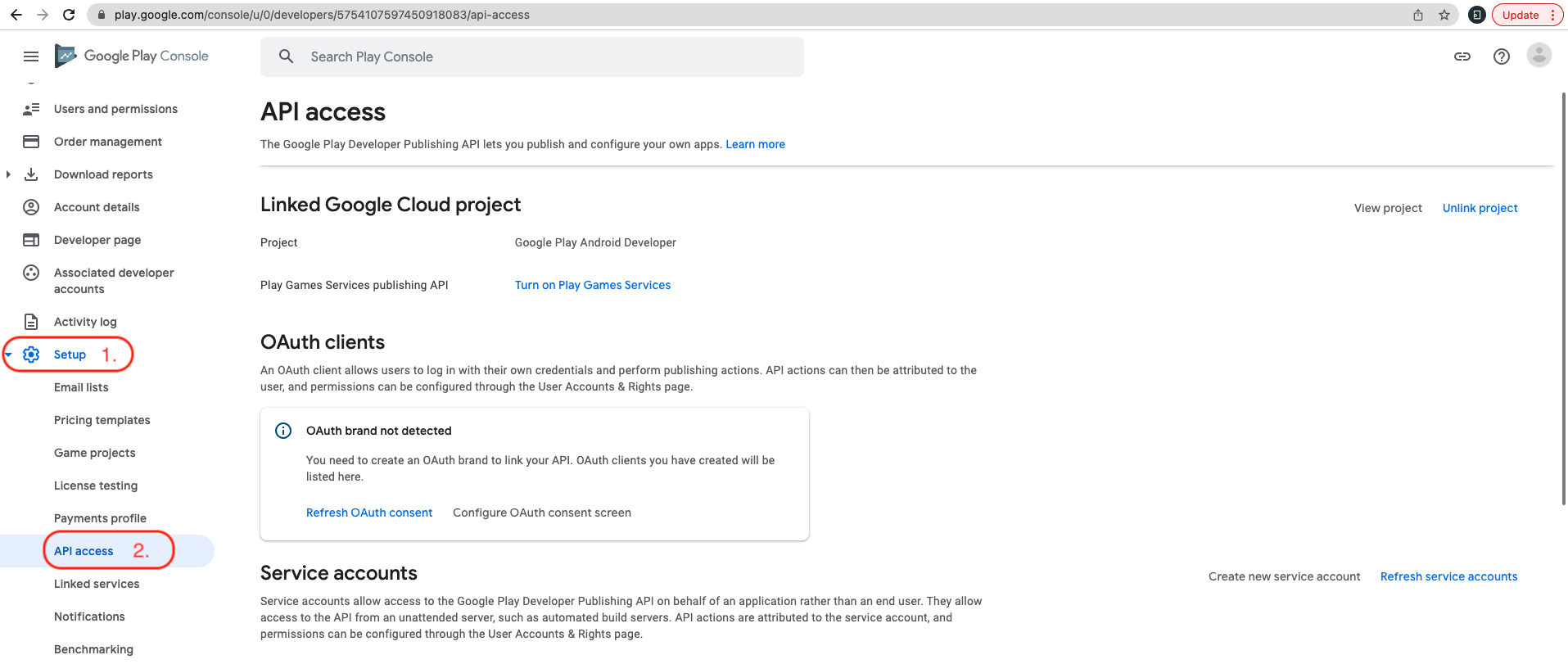Click Turn on Play Games Services

pyautogui.click(x=593, y=285)
